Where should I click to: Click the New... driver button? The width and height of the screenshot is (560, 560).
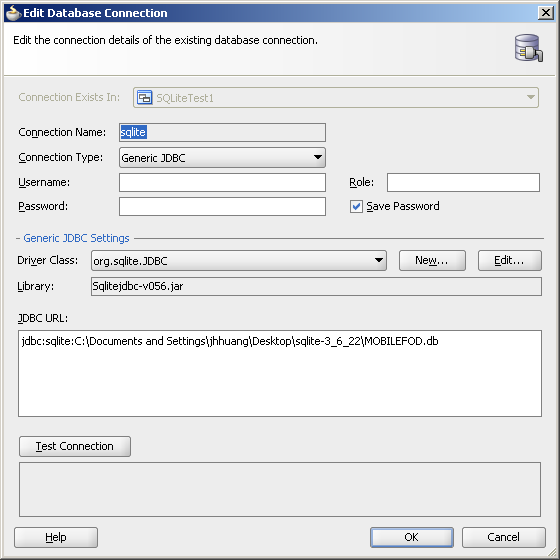pyautogui.click(x=432, y=260)
